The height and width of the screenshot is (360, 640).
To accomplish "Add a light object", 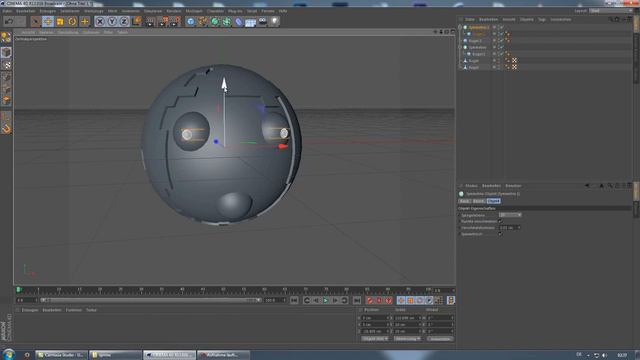I will 274,21.
